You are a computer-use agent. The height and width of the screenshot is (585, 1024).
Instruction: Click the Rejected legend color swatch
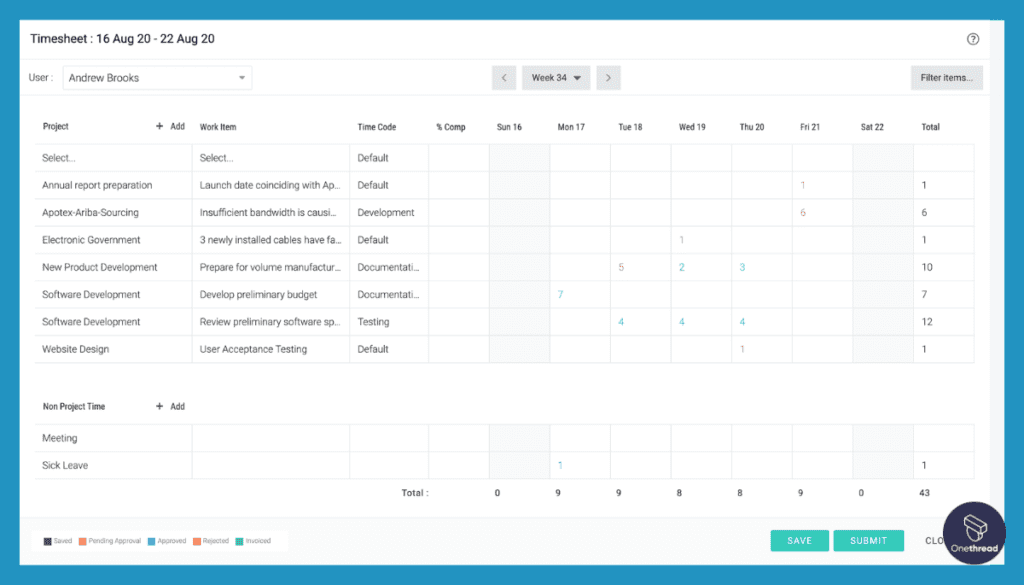click(x=197, y=541)
